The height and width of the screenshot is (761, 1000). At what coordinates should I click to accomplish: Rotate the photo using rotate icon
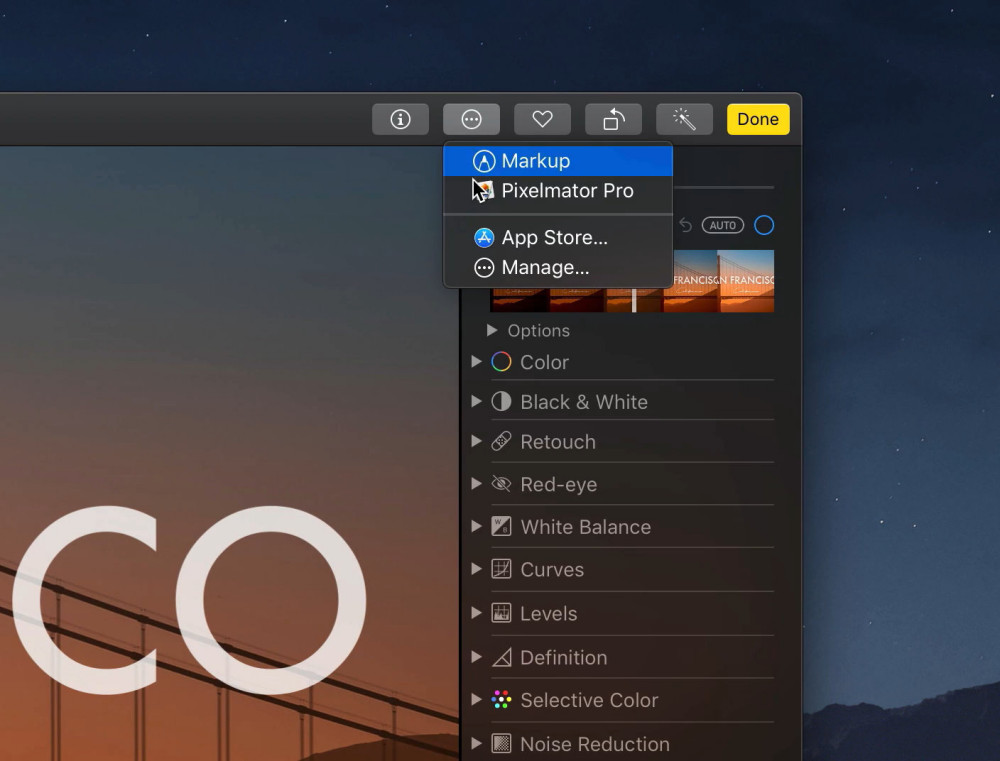tap(613, 119)
